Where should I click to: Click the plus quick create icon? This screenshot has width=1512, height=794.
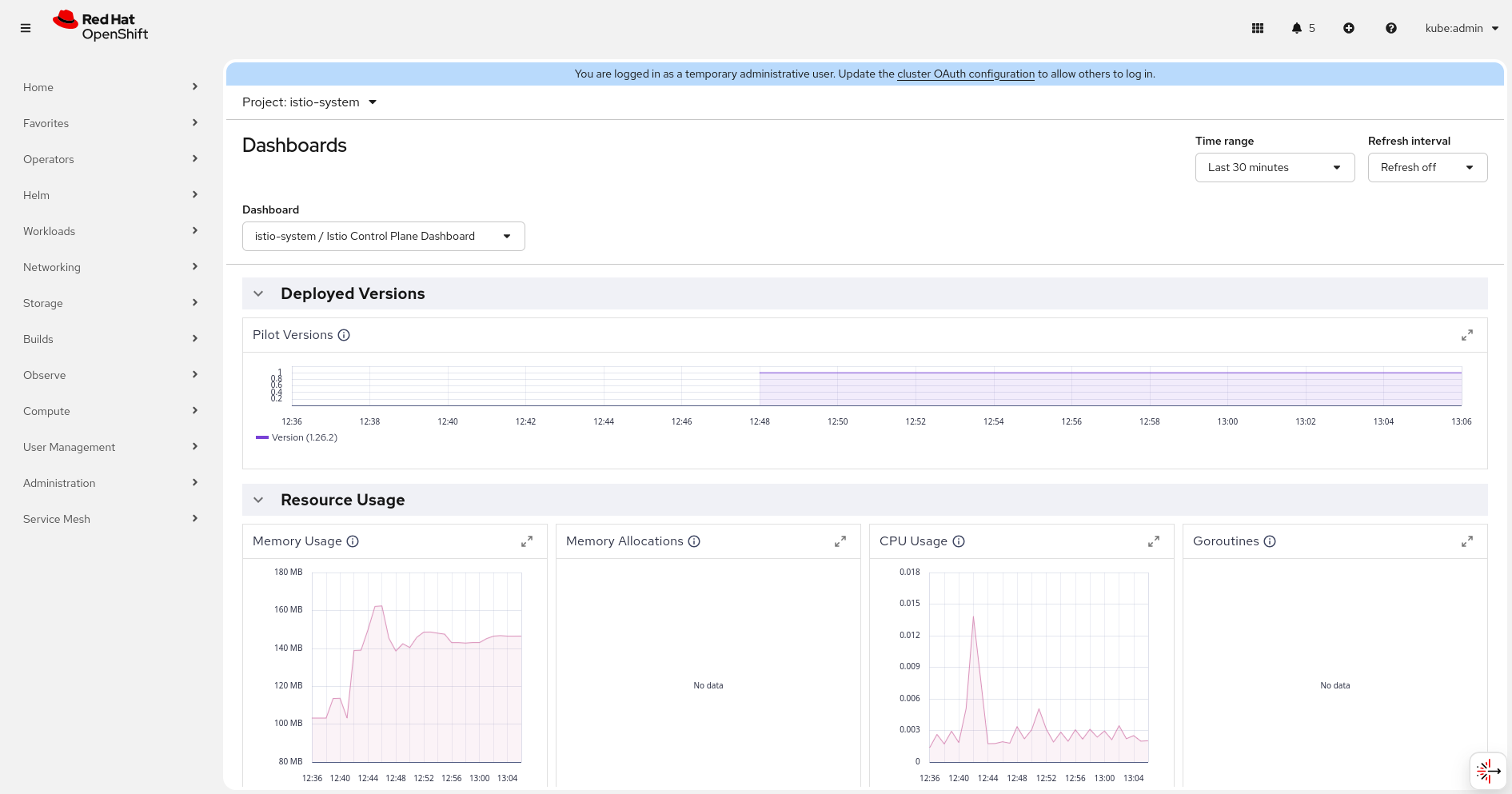[x=1349, y=28]
